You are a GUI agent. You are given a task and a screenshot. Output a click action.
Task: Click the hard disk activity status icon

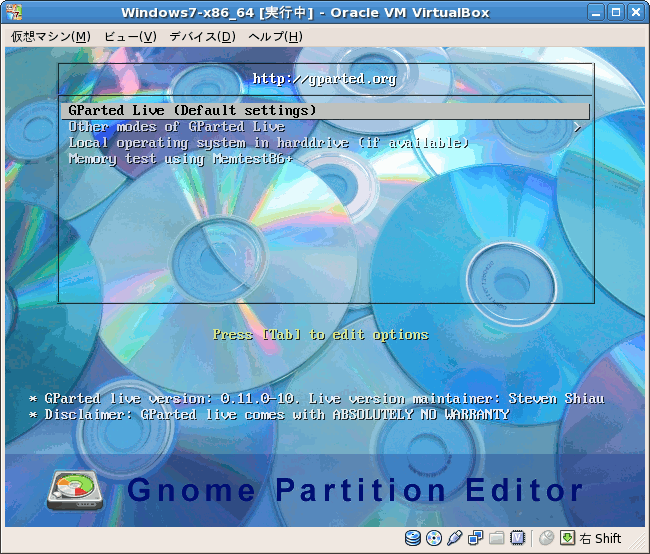coord(413,538)
